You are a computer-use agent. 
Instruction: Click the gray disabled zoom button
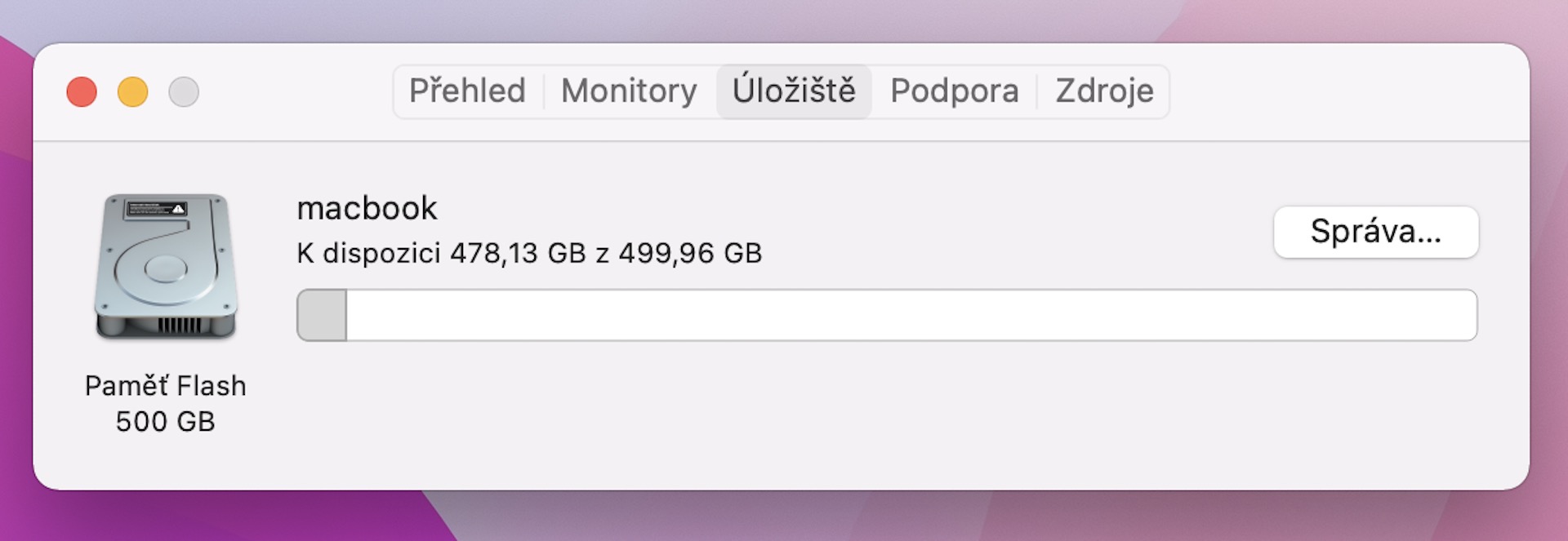(x=184, y=92)
